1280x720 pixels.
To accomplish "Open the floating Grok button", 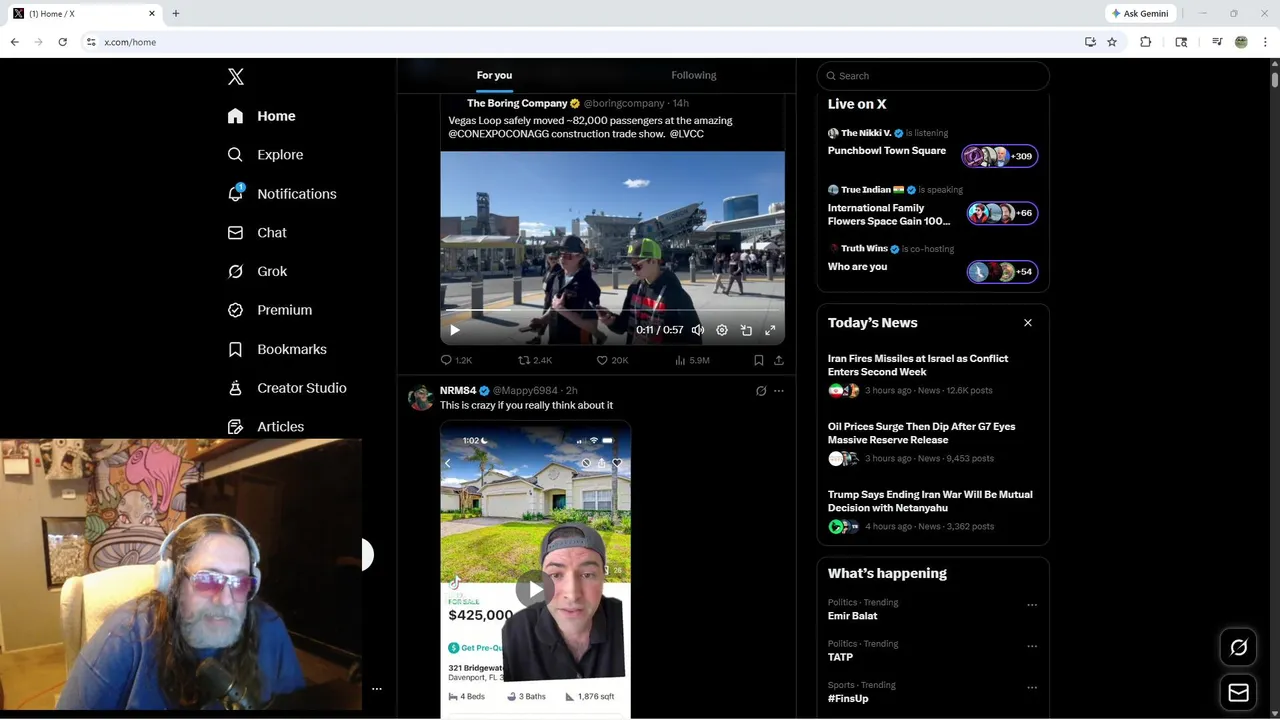I will click(x=1238, y=648).
